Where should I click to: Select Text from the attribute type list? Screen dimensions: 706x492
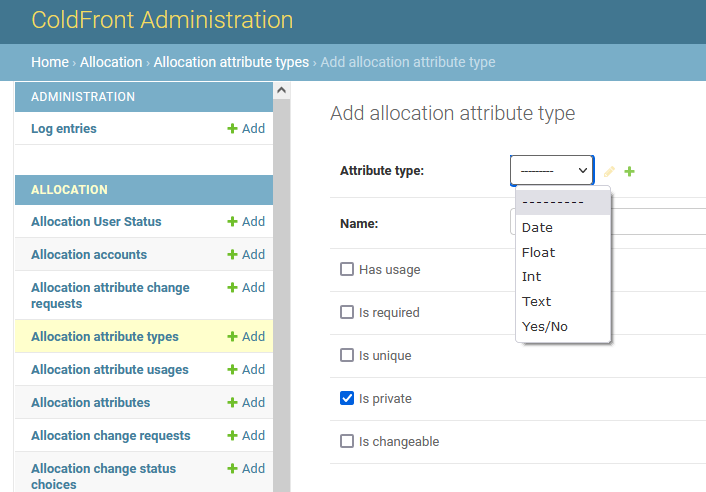[563, 301]
